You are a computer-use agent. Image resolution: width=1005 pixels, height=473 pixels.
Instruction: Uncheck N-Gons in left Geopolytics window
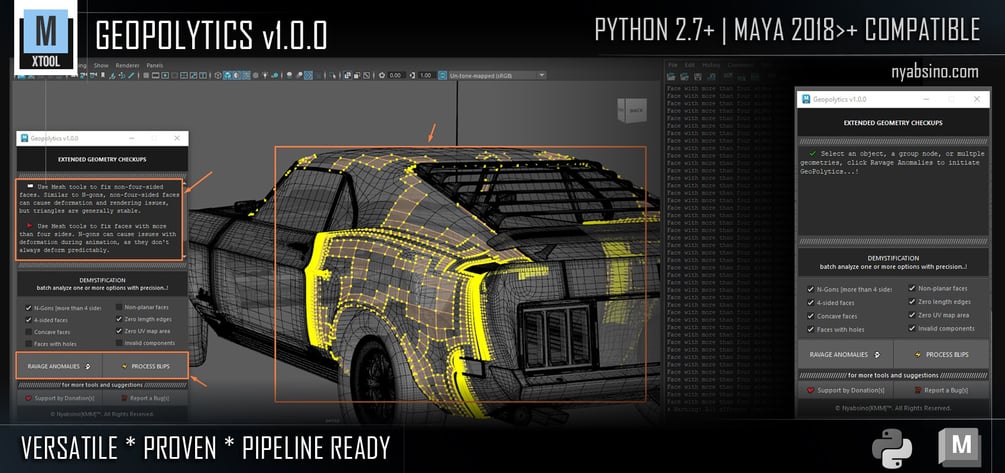pos(28,308)
